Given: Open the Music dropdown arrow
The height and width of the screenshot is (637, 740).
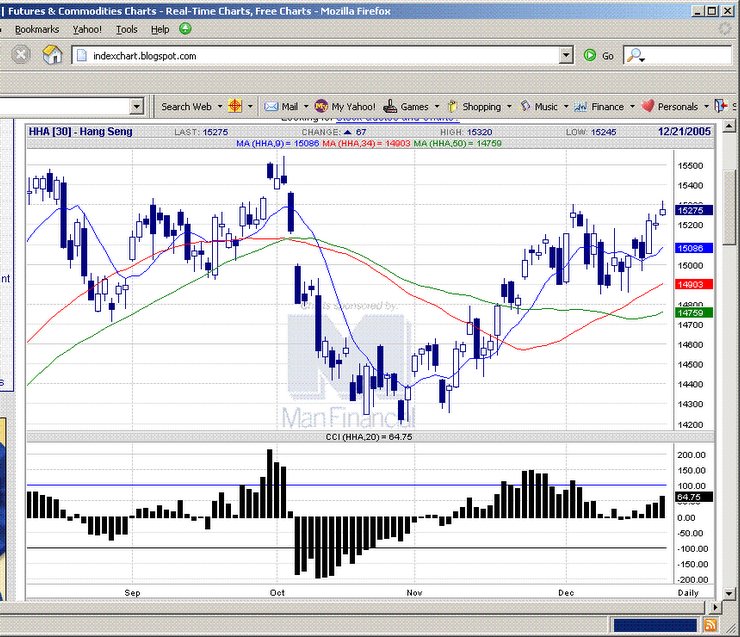Looking at the screenshot, I should pos(566,107).
